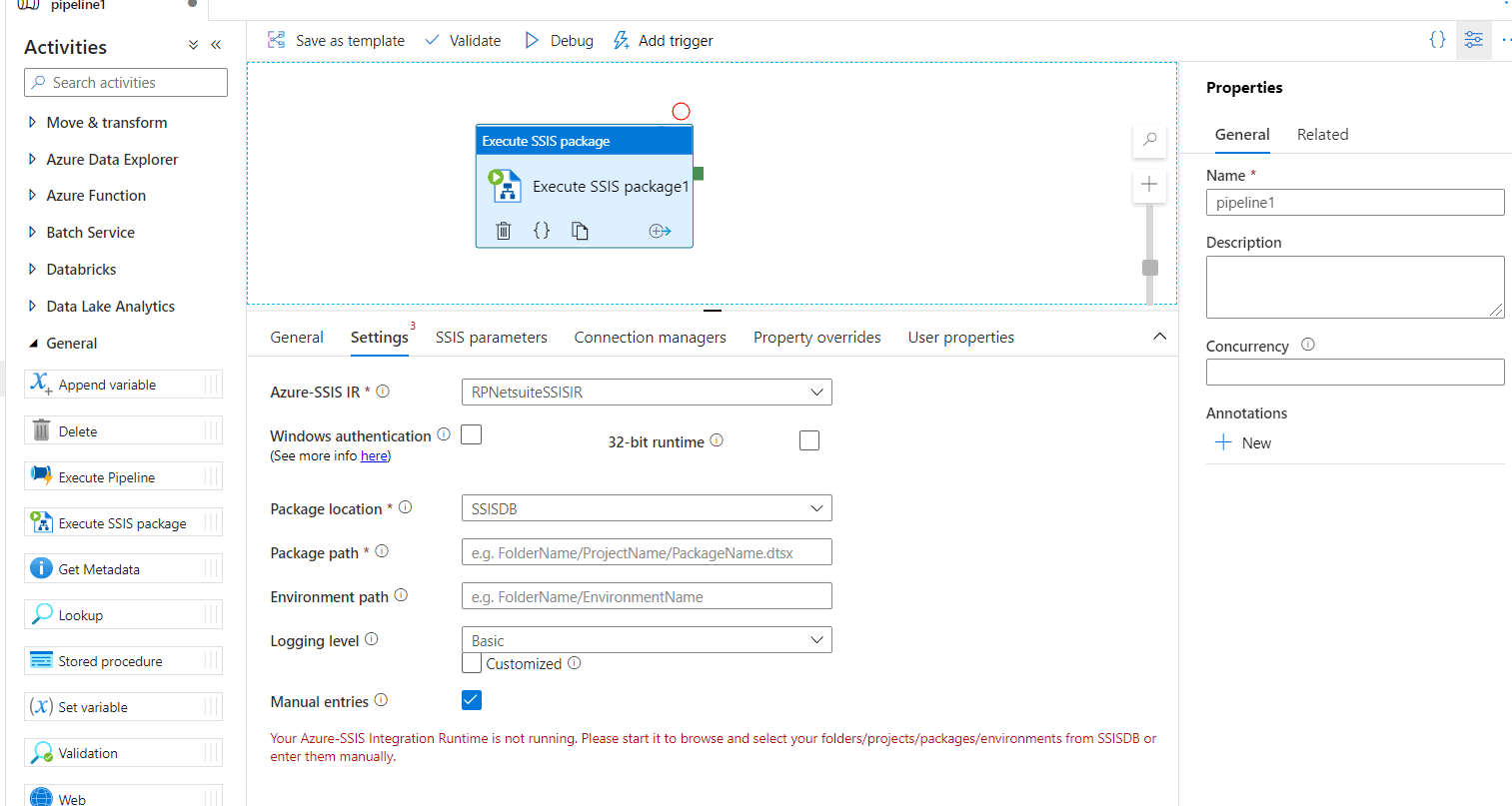Click the Save as template icon

(277, 40)
